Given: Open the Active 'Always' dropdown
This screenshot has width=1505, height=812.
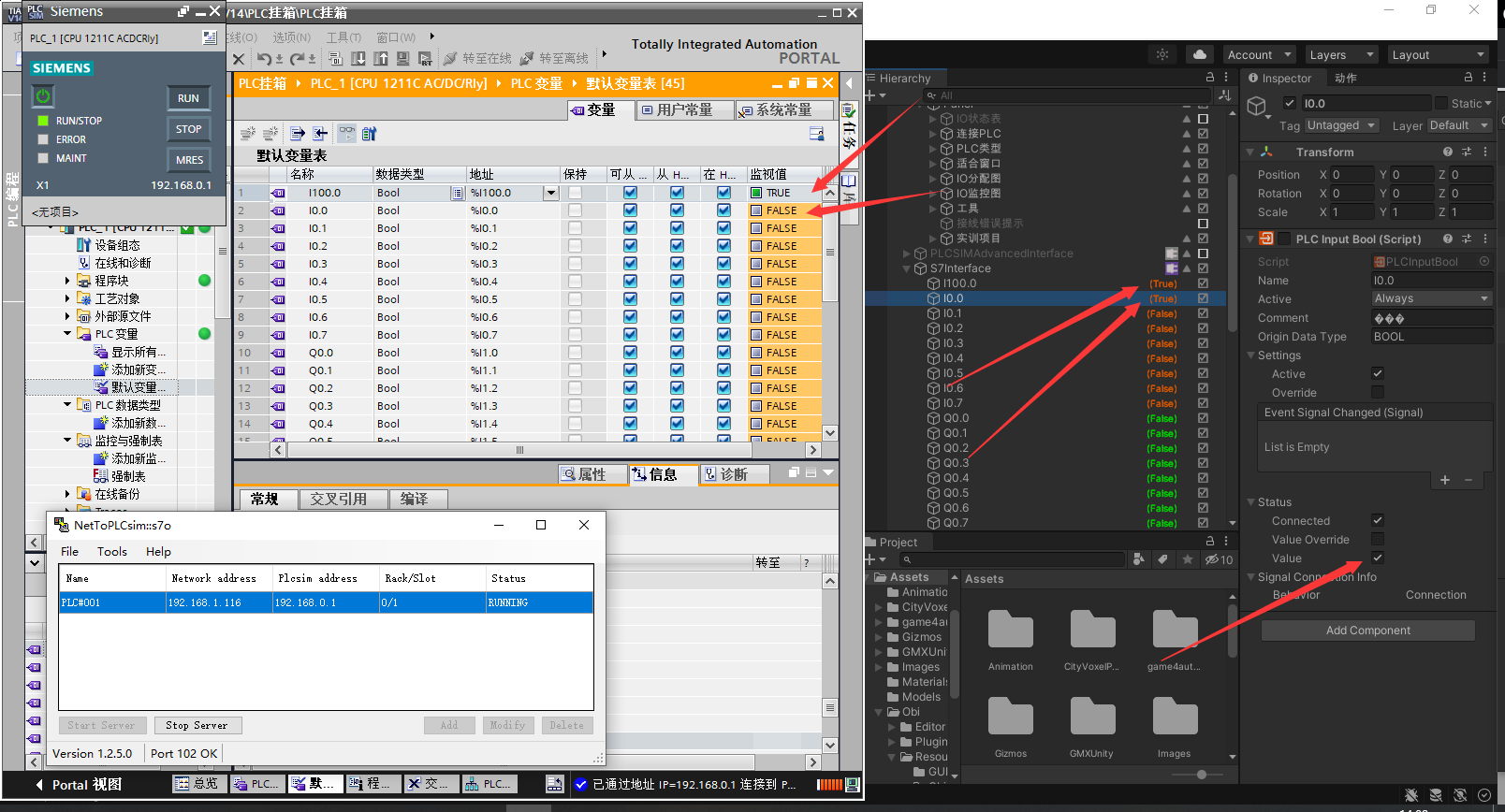Looking at the screenshot, I should (x=1431, y=299).
